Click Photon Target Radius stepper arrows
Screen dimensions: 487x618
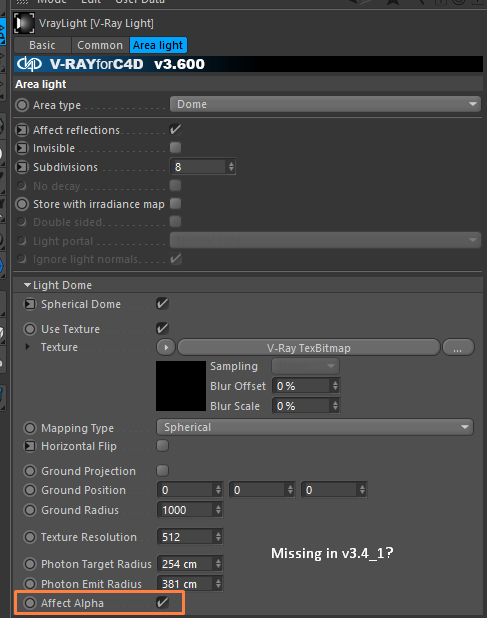(x=218, y=564)
